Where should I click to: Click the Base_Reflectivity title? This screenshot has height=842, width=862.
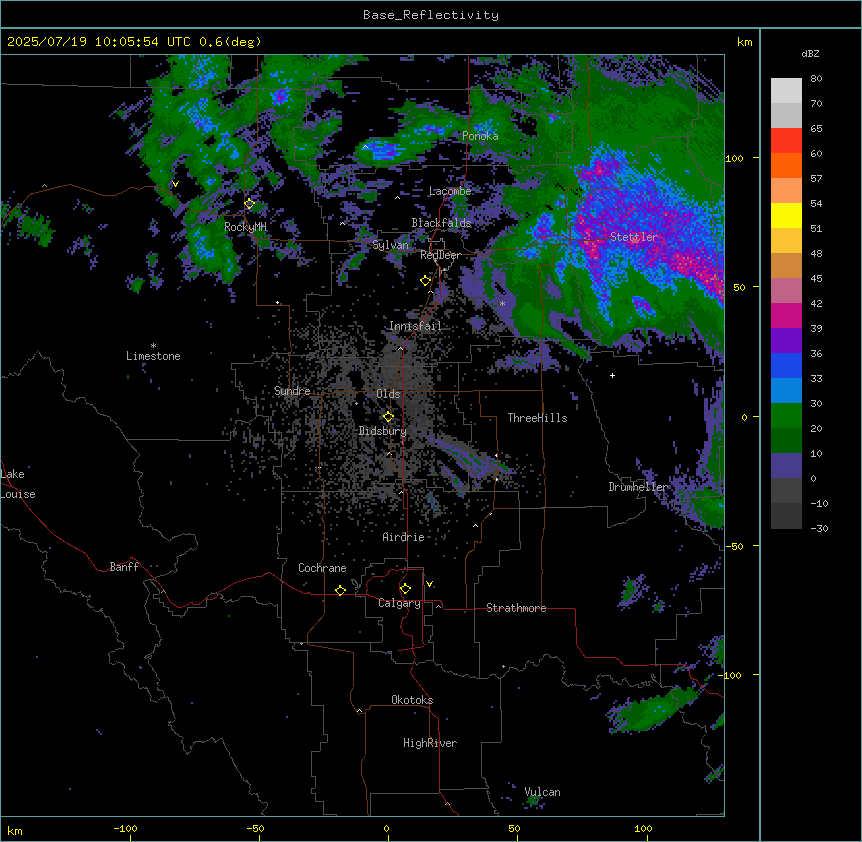431,15
